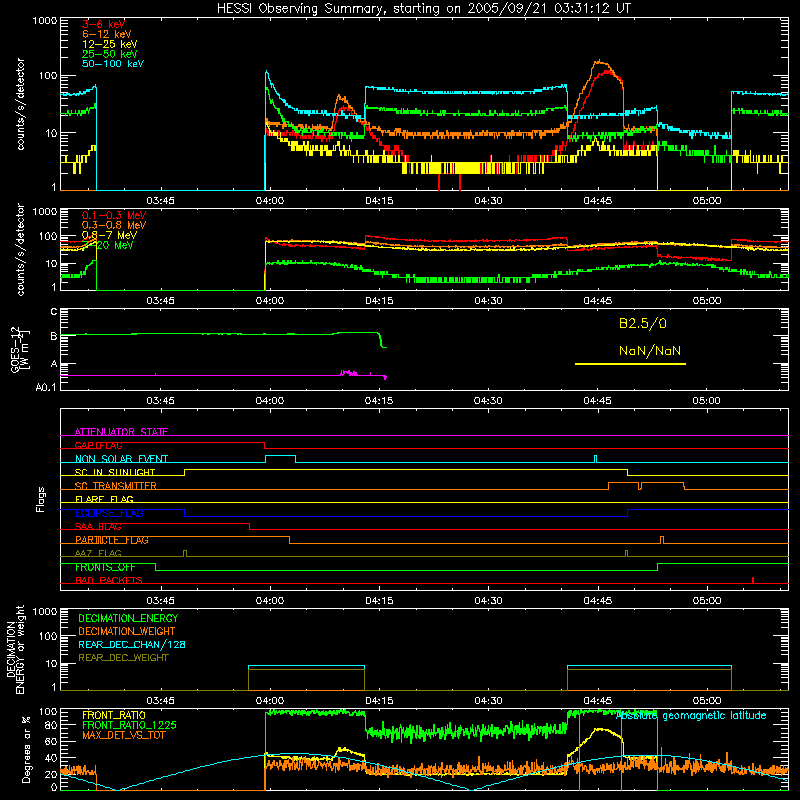Click the GOES-12 vertical axis label
Viewport: 800px width, 800px height.
pos(20,349)
